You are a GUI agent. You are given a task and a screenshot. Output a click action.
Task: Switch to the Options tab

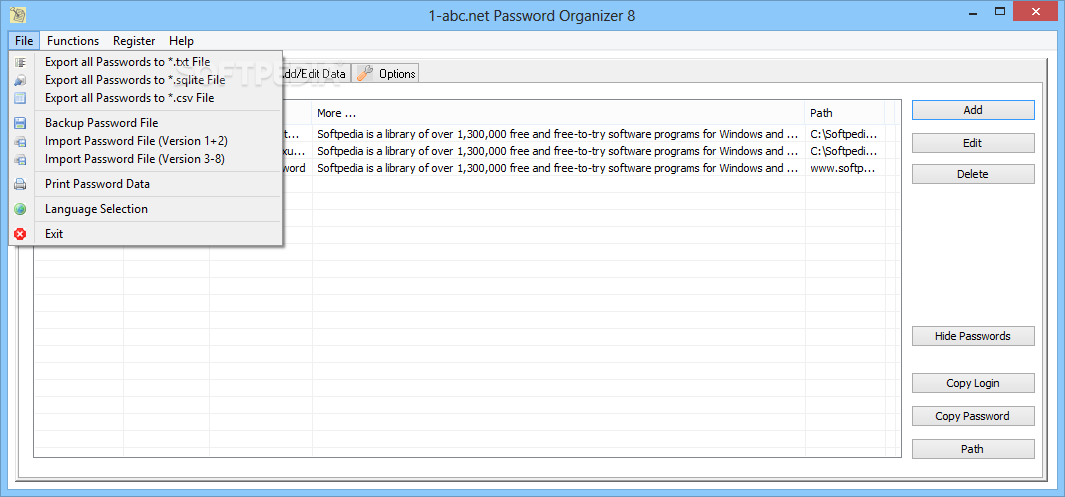tap(386, 73)
